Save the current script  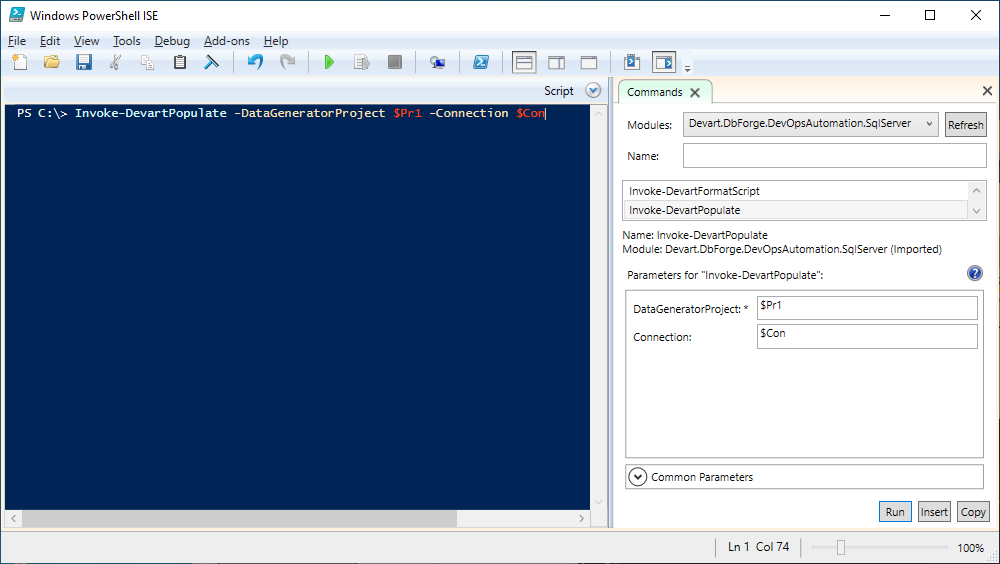pyautogui.click(x=84, y=62)
